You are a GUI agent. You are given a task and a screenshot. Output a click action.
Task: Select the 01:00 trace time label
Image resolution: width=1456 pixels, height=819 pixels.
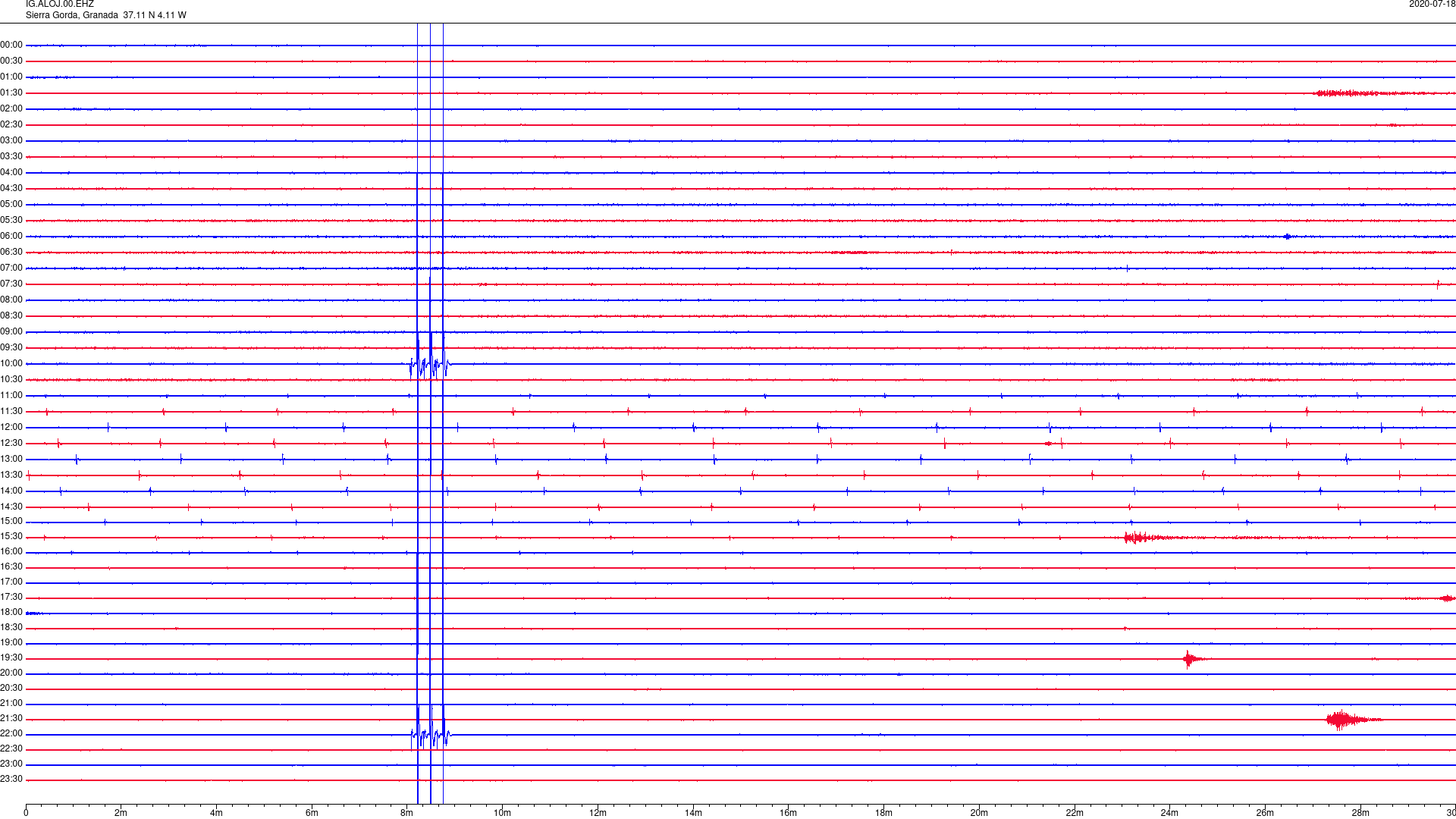click(11, 77)
